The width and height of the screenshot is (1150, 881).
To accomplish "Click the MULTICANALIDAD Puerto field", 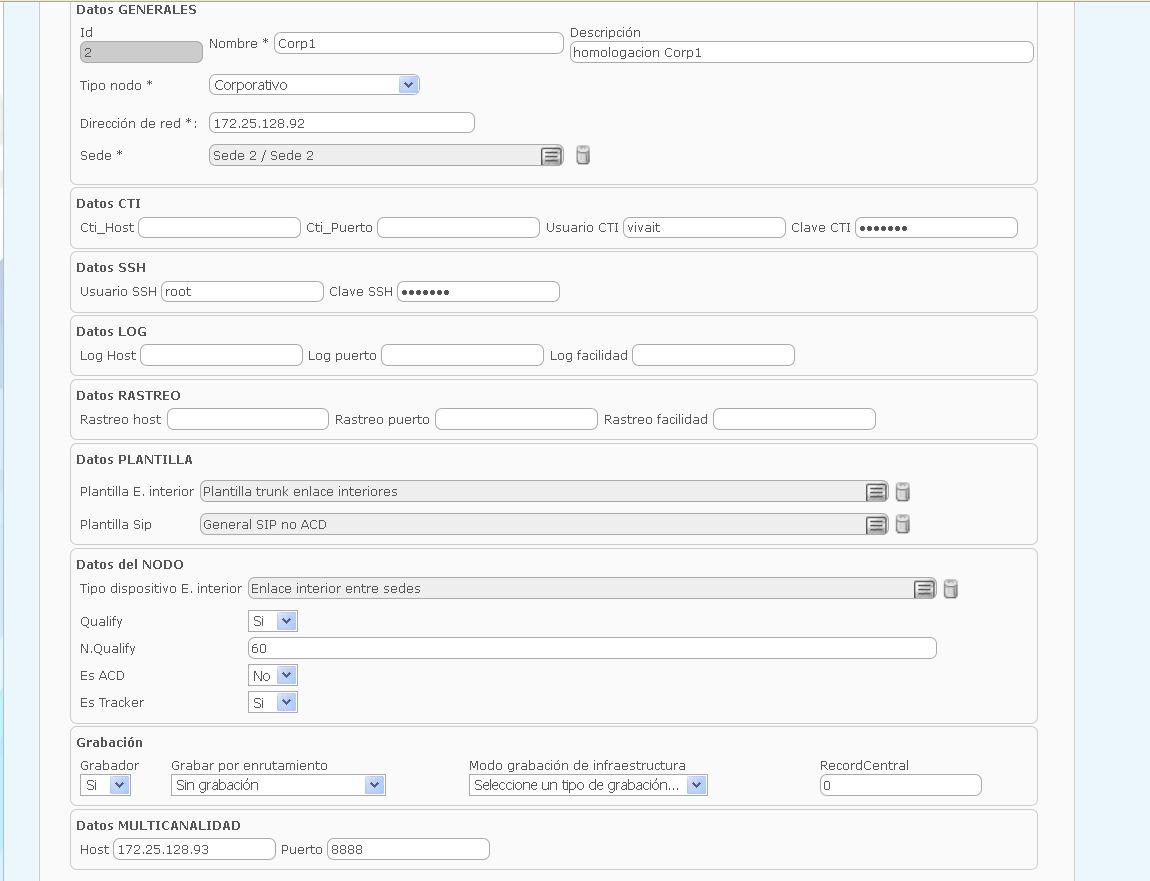I will (409, 849).
